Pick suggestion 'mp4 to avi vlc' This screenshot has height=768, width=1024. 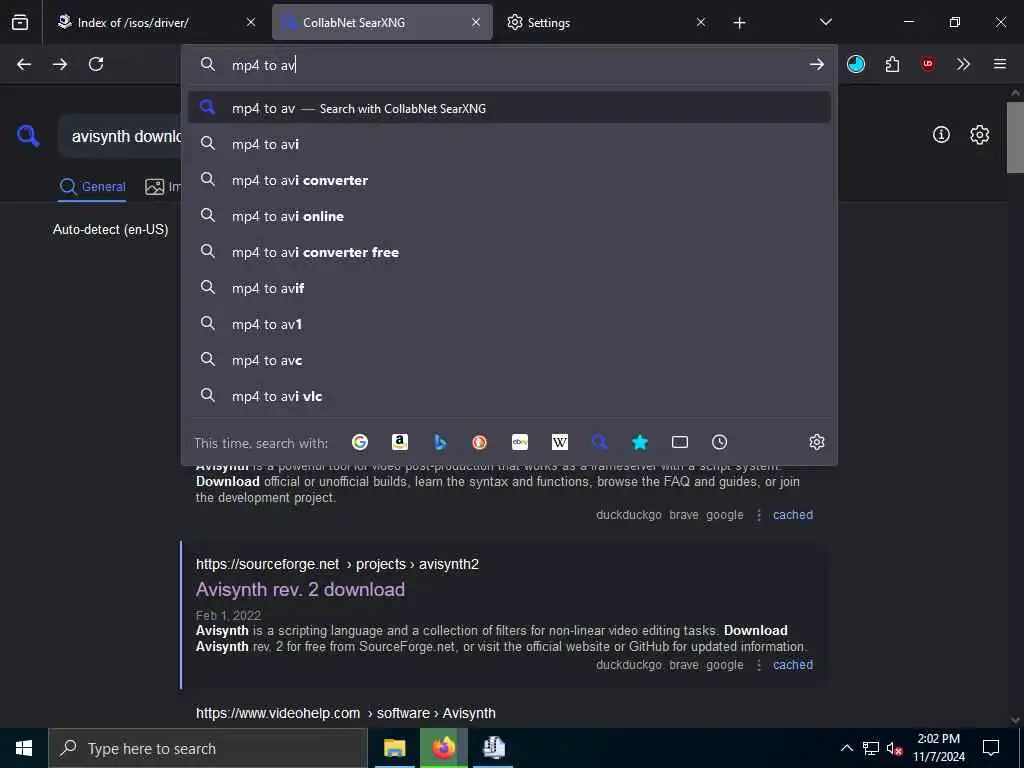click(509, 396)
